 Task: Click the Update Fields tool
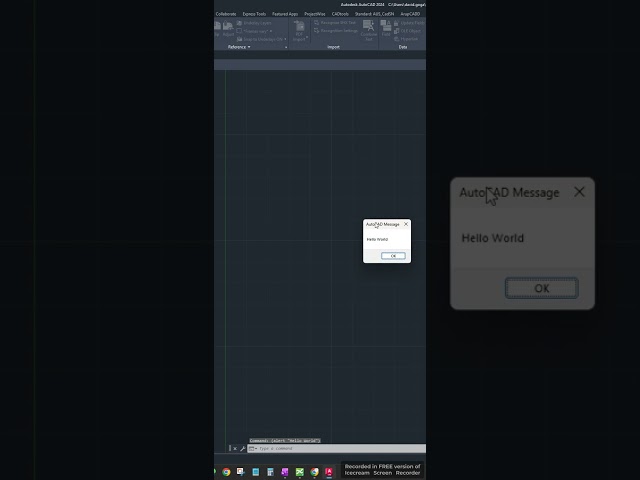click(409, 23)
